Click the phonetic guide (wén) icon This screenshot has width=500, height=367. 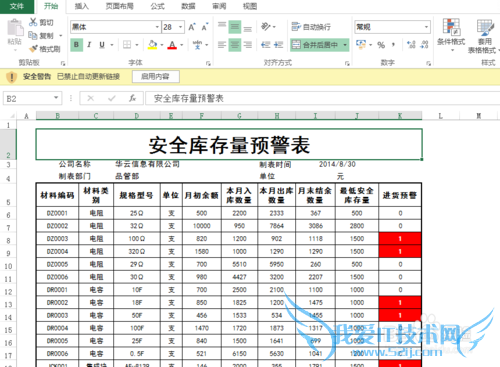pyautogui.click(x=198, y=45)
